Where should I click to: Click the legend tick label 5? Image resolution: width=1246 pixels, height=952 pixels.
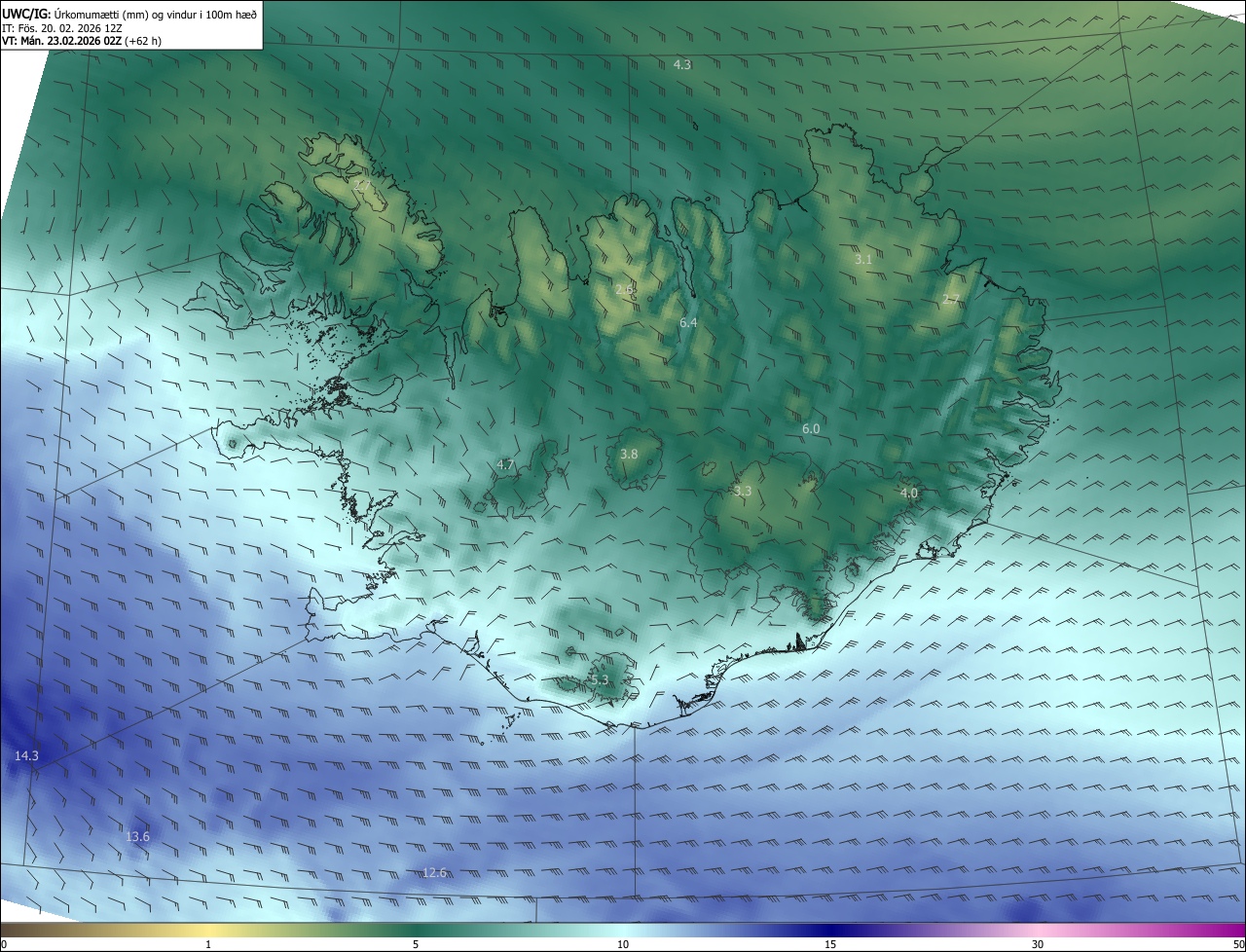click(416, 944)
